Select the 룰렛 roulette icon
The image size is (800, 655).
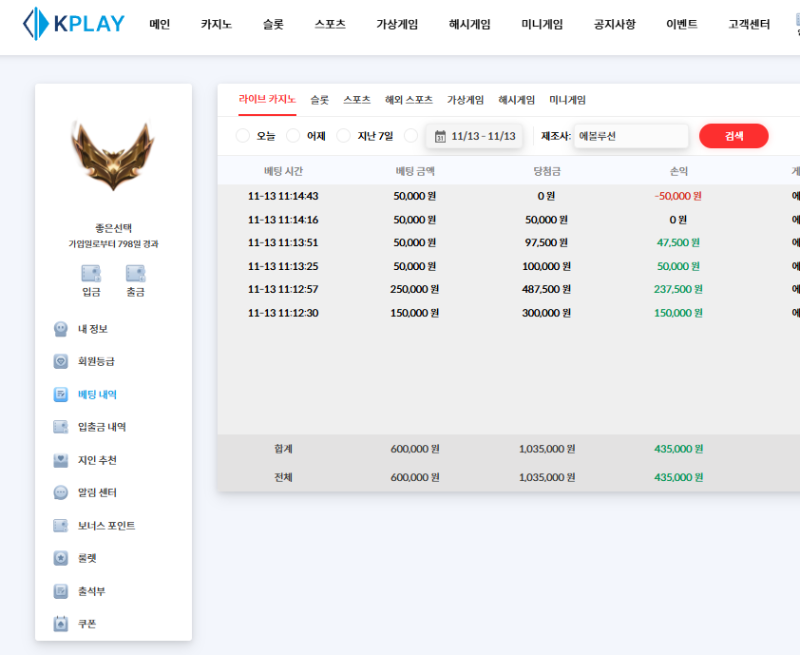tap(59, 558)
